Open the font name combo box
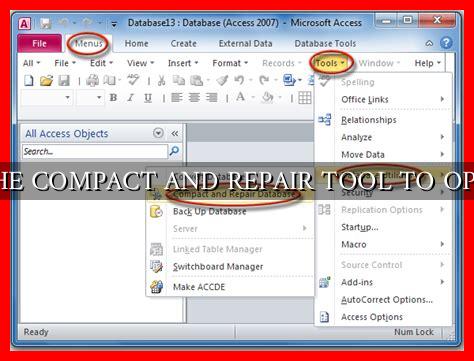This screenshot has width=474, height=361. pyautogui.click(x=47, y=98)
